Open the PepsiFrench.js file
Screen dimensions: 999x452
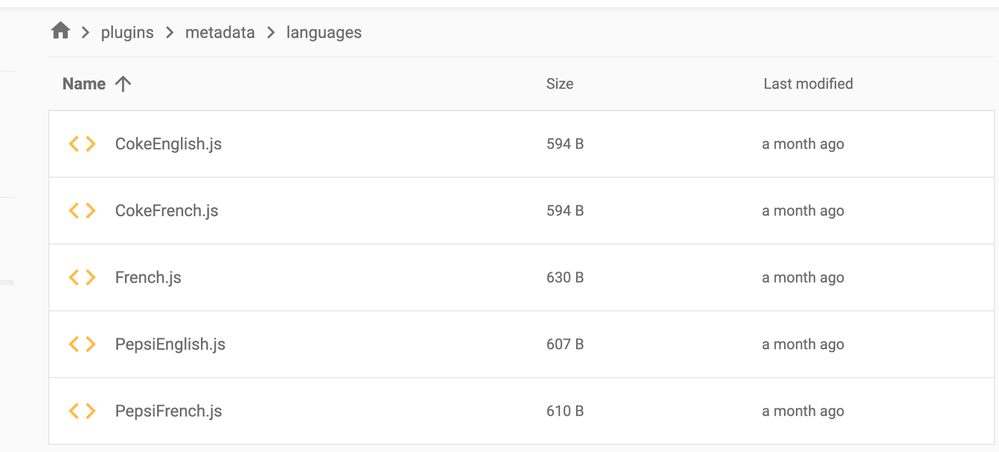pos(168,411)
